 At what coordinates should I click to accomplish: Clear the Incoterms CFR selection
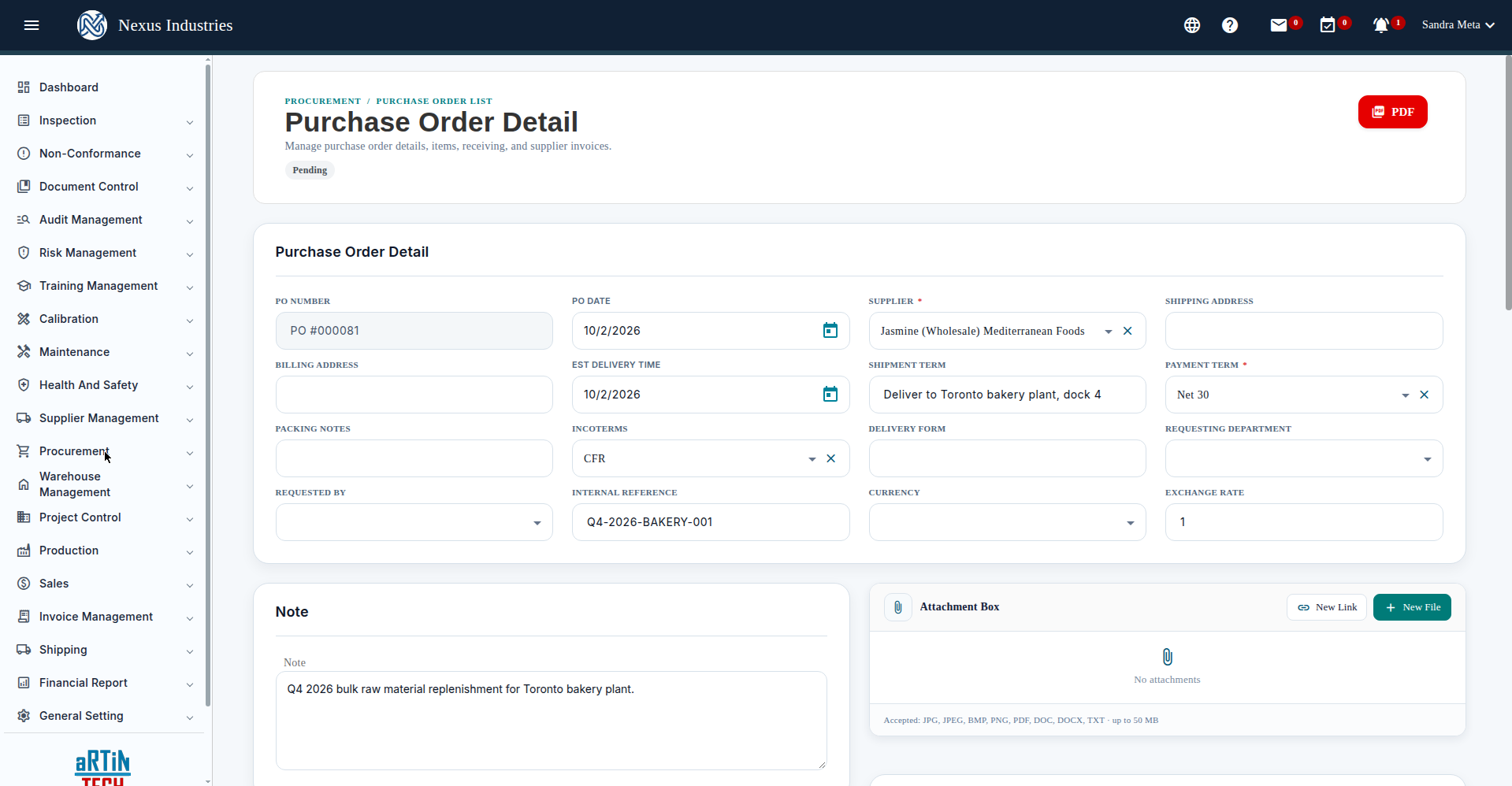coord(830,458)
